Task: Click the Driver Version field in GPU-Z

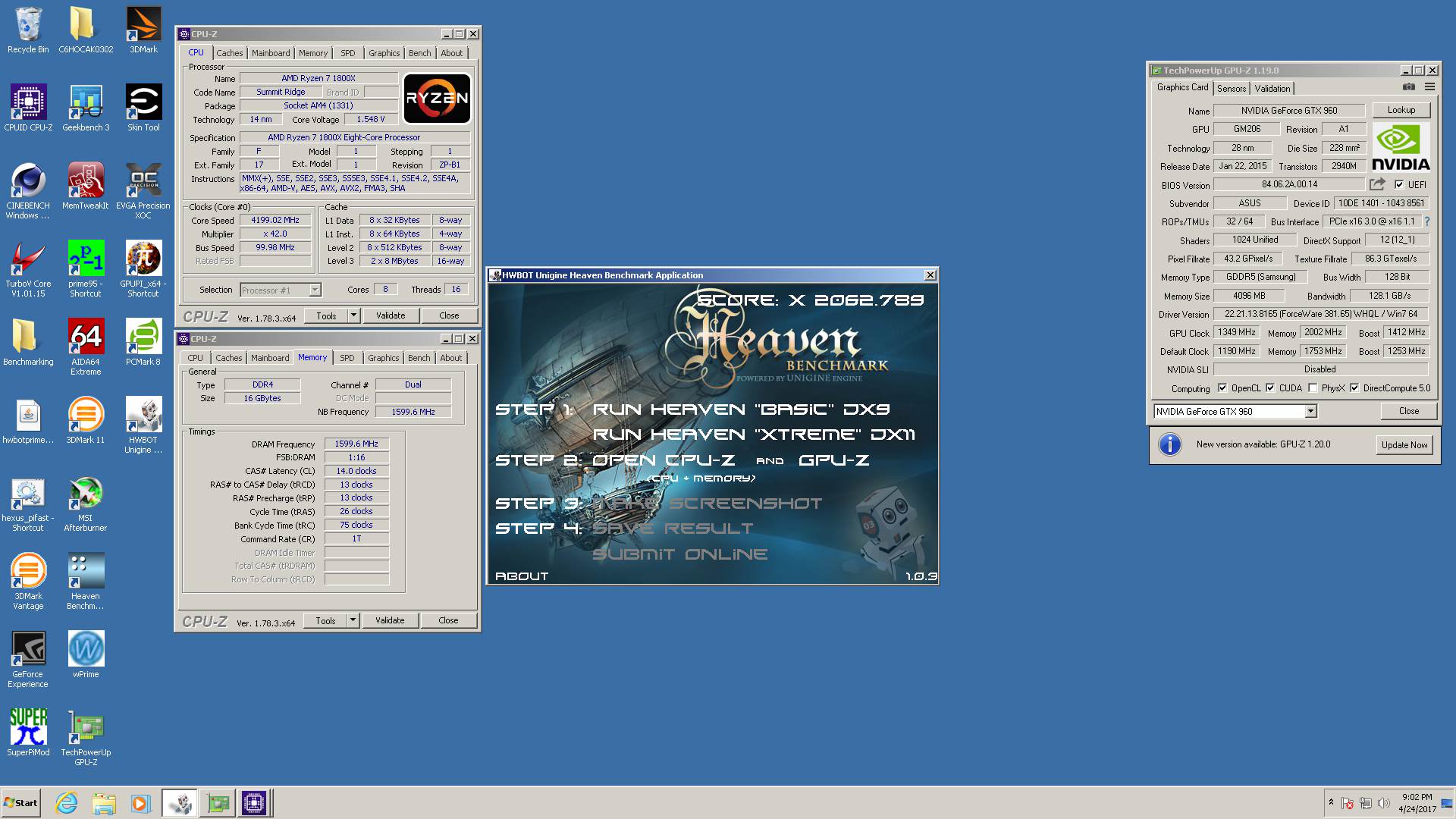Action: pos(1321,314)
